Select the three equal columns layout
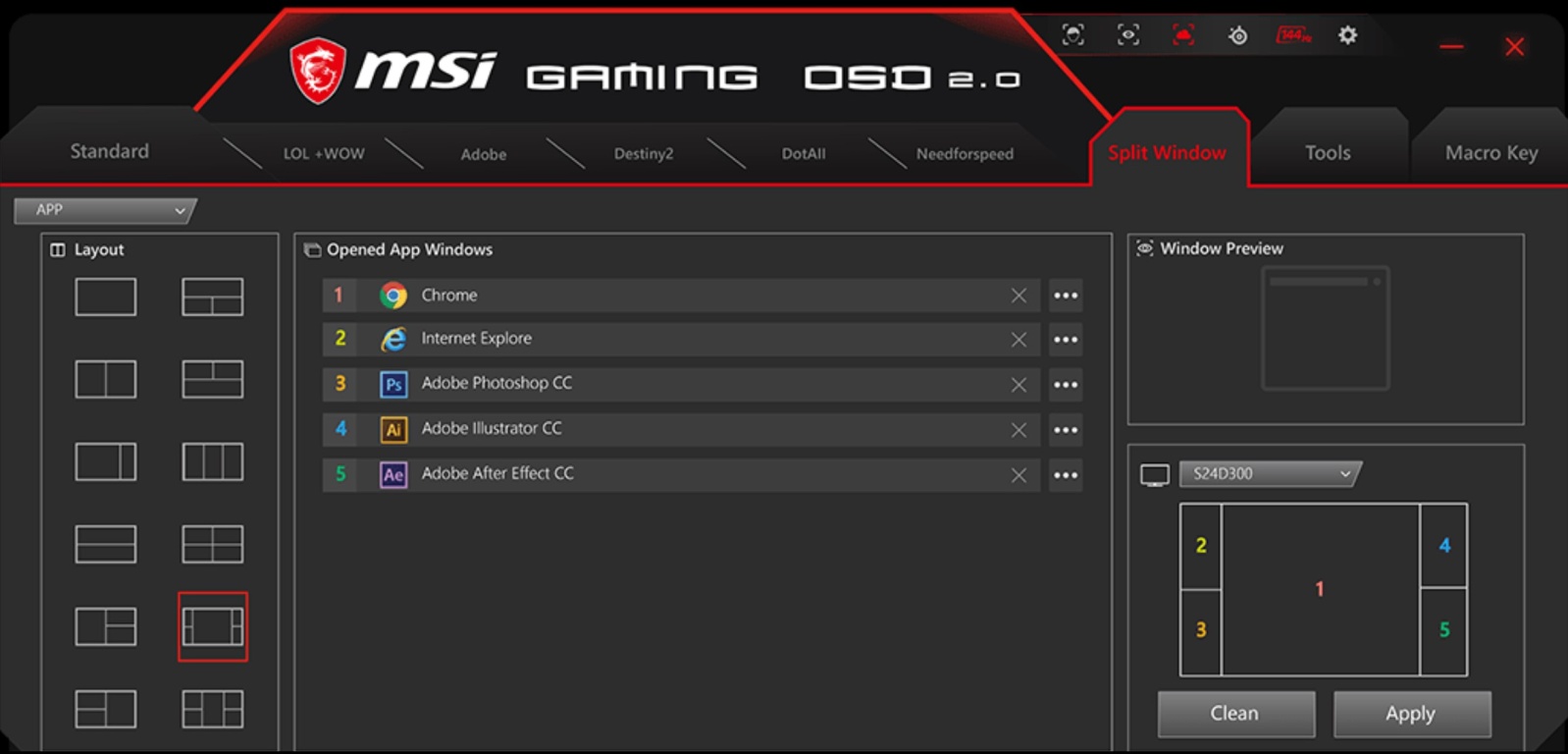 click(x=213, y=461)
